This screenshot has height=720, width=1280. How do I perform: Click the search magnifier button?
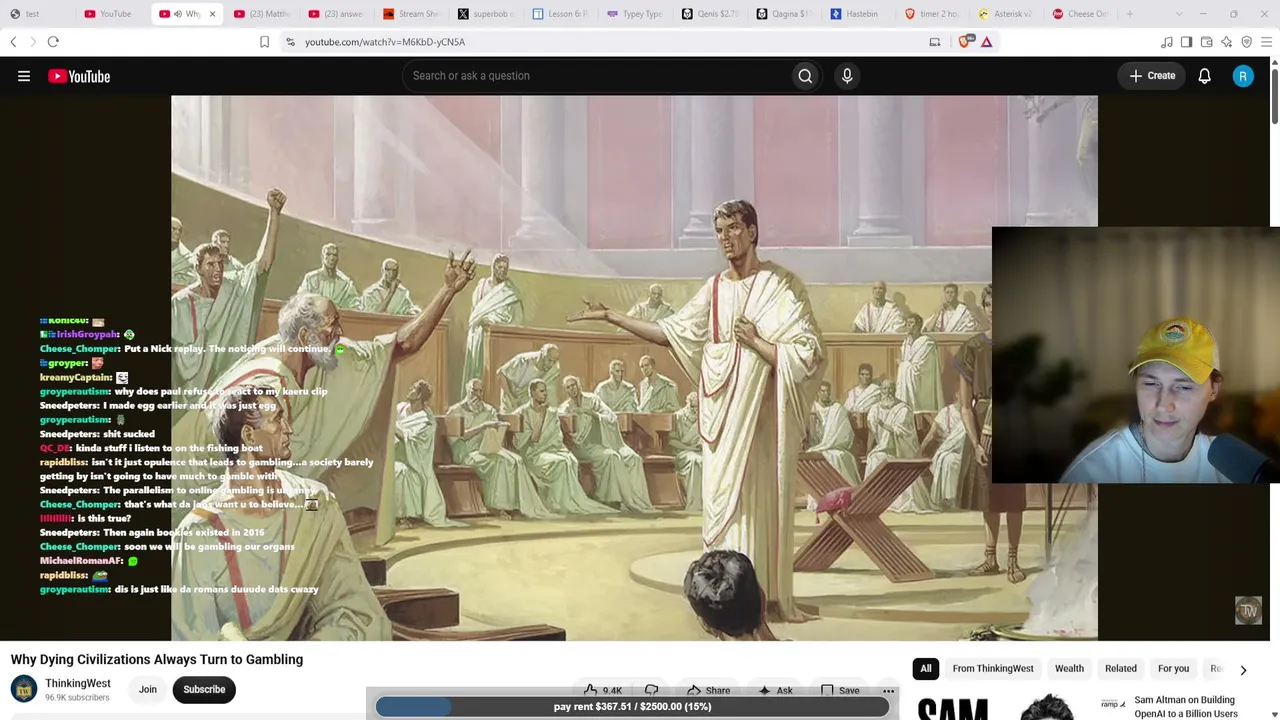pyautogui.click(x=805, y=76)
